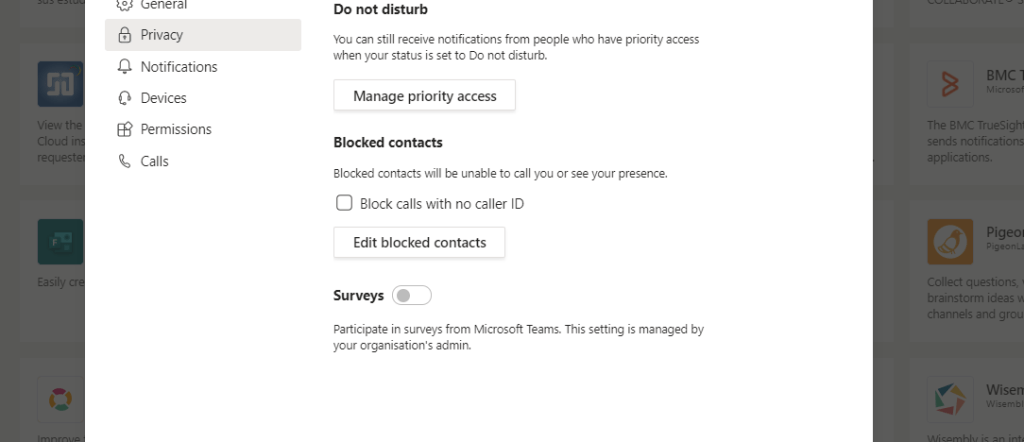Click the BMC TrueSight app icon
This screenshot has width=1024, height=442.
[950, 84]
